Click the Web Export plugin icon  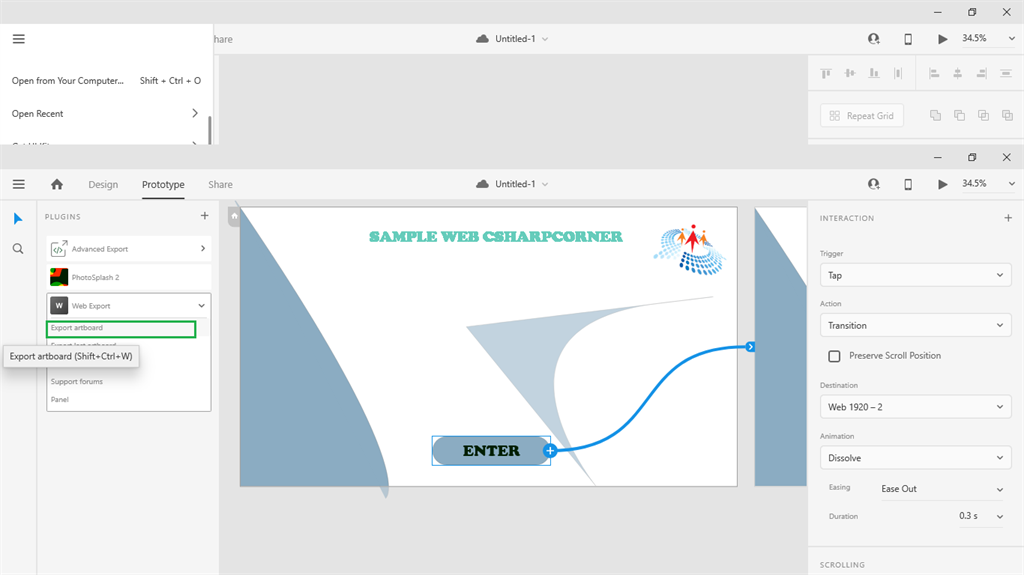59,305
